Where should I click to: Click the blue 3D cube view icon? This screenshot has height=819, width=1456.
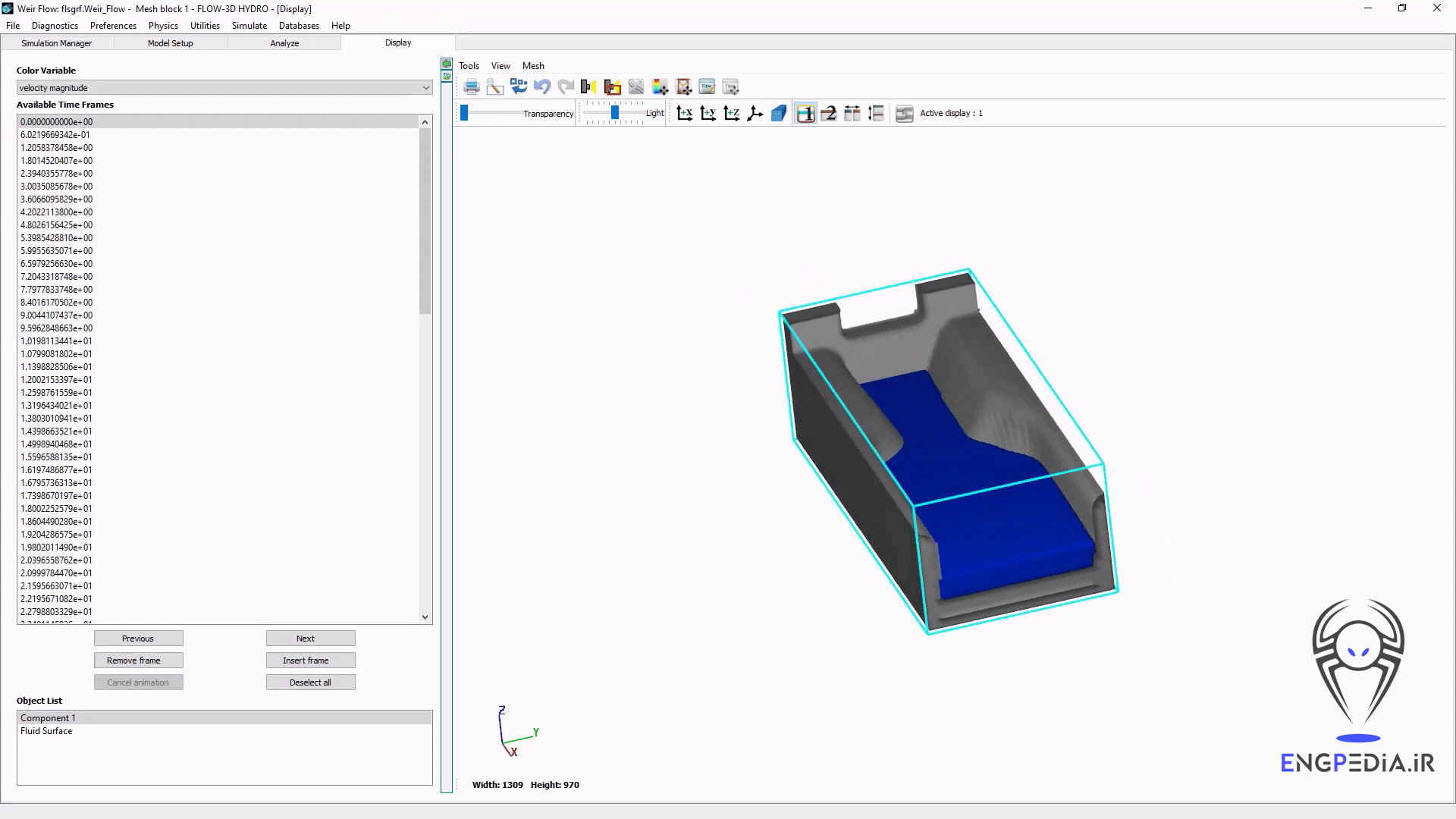click(778, 114)
